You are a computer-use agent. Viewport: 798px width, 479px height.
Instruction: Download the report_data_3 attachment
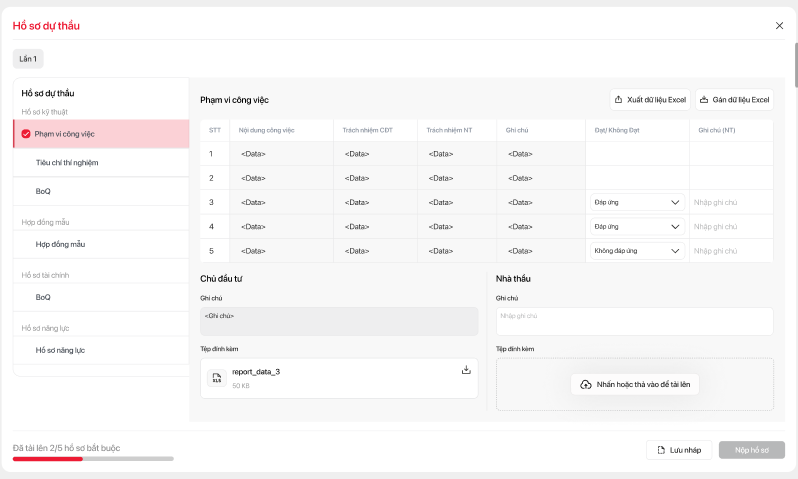pyautogui.click(x=466, y=370)
